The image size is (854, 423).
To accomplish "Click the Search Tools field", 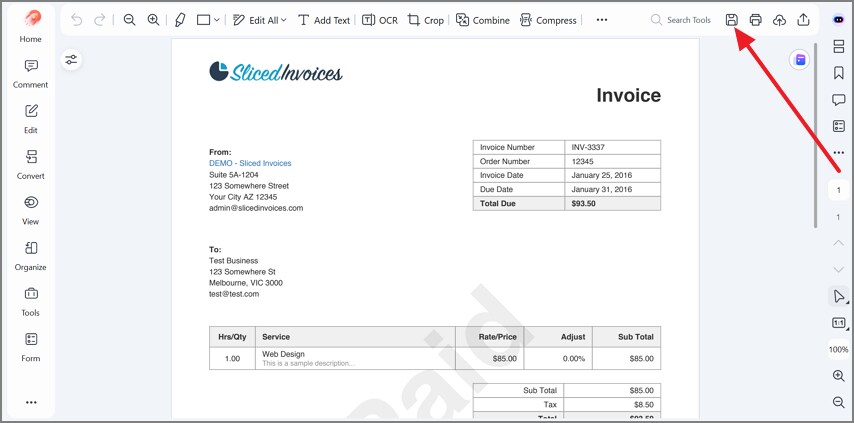I will [x=681, y=20].
